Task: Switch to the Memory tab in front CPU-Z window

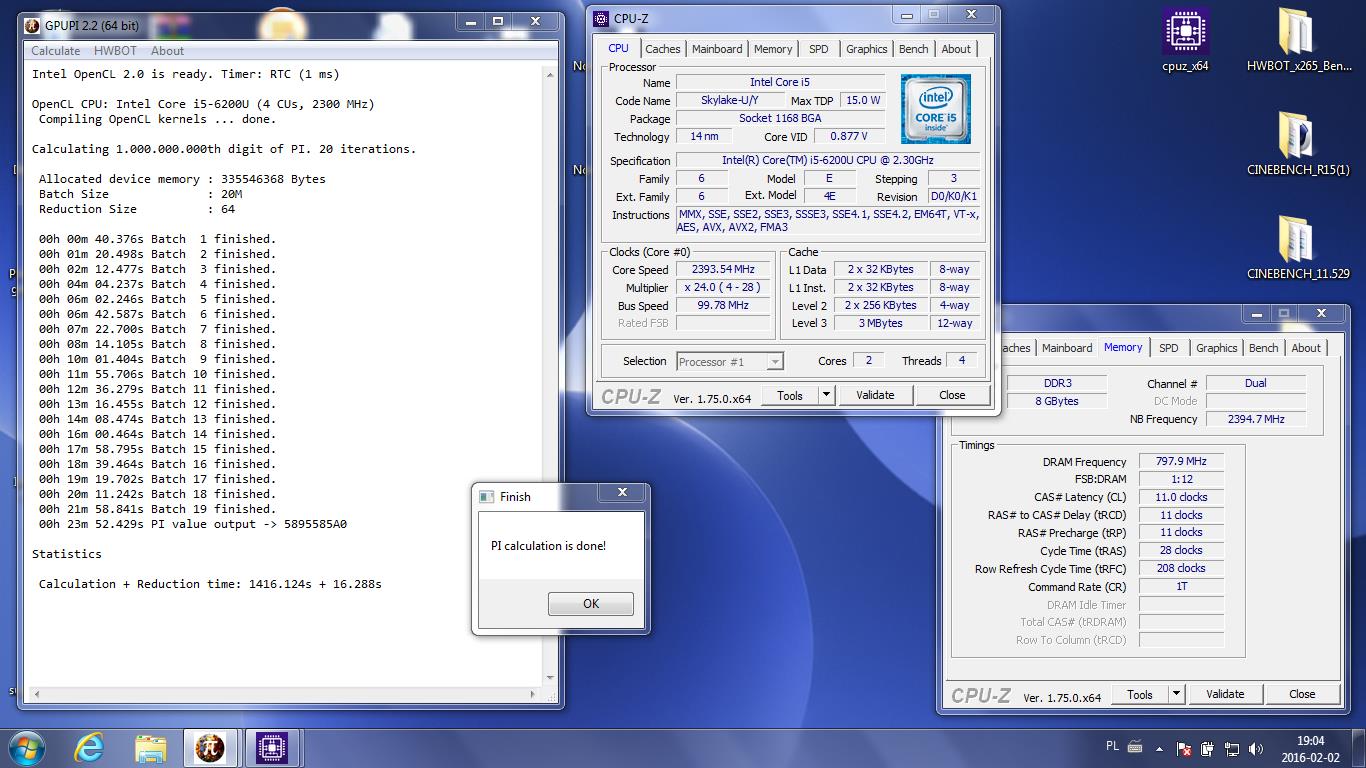Action: point(773,49)
